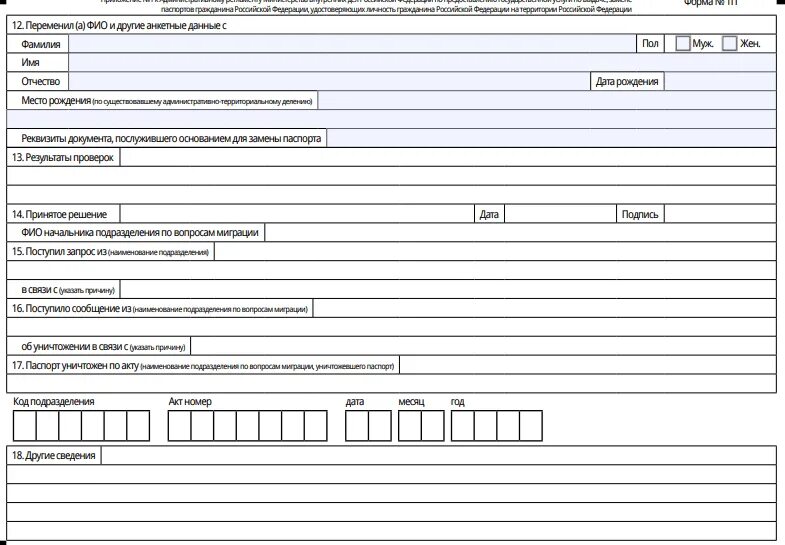The height and width of the screenshot is (545, 785).
Task: Click the Принятое решение input field
Action: (x=297, y=214)
